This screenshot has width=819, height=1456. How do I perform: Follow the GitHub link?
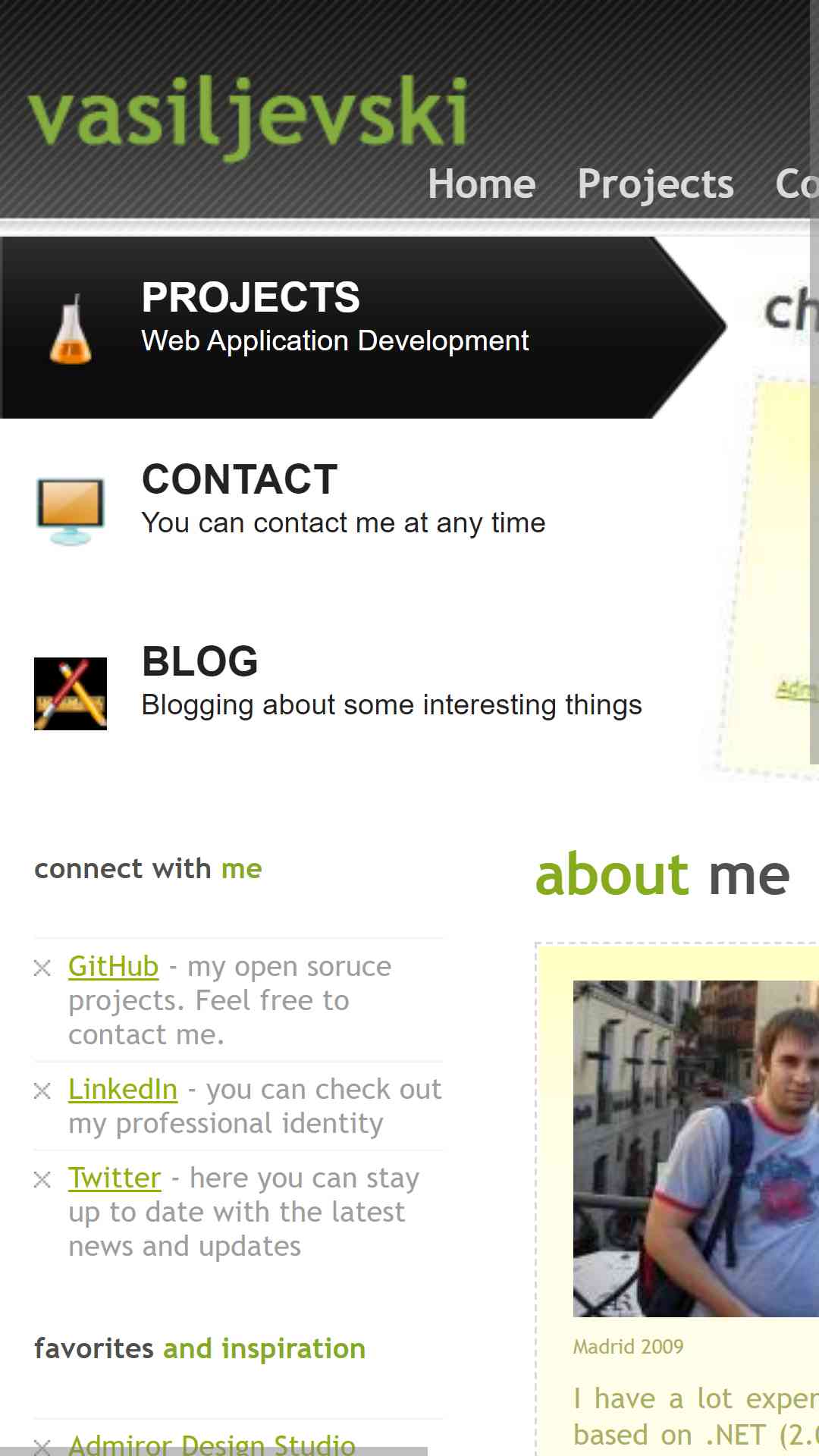point(113,967)
